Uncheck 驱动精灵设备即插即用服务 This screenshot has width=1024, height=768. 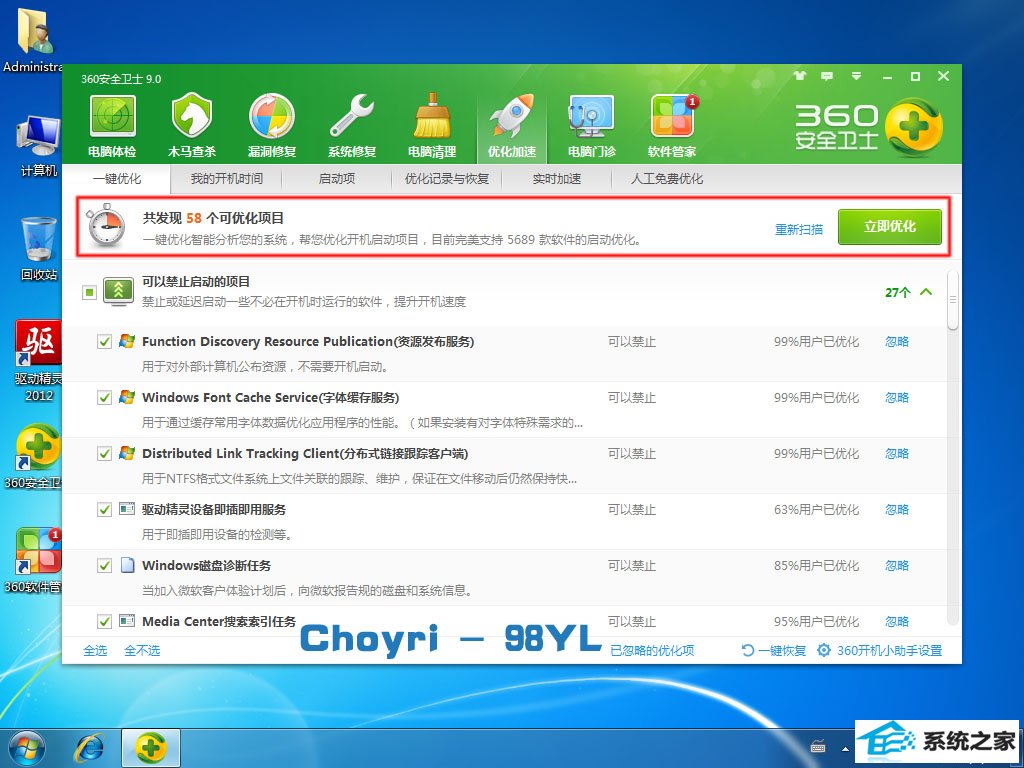coord(104,509)
